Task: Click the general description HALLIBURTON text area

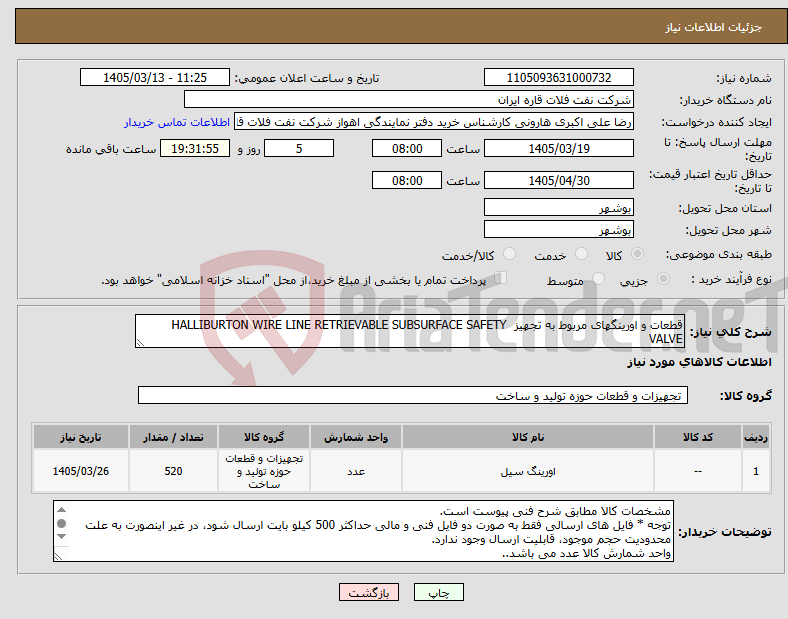Action: point(410,331)
